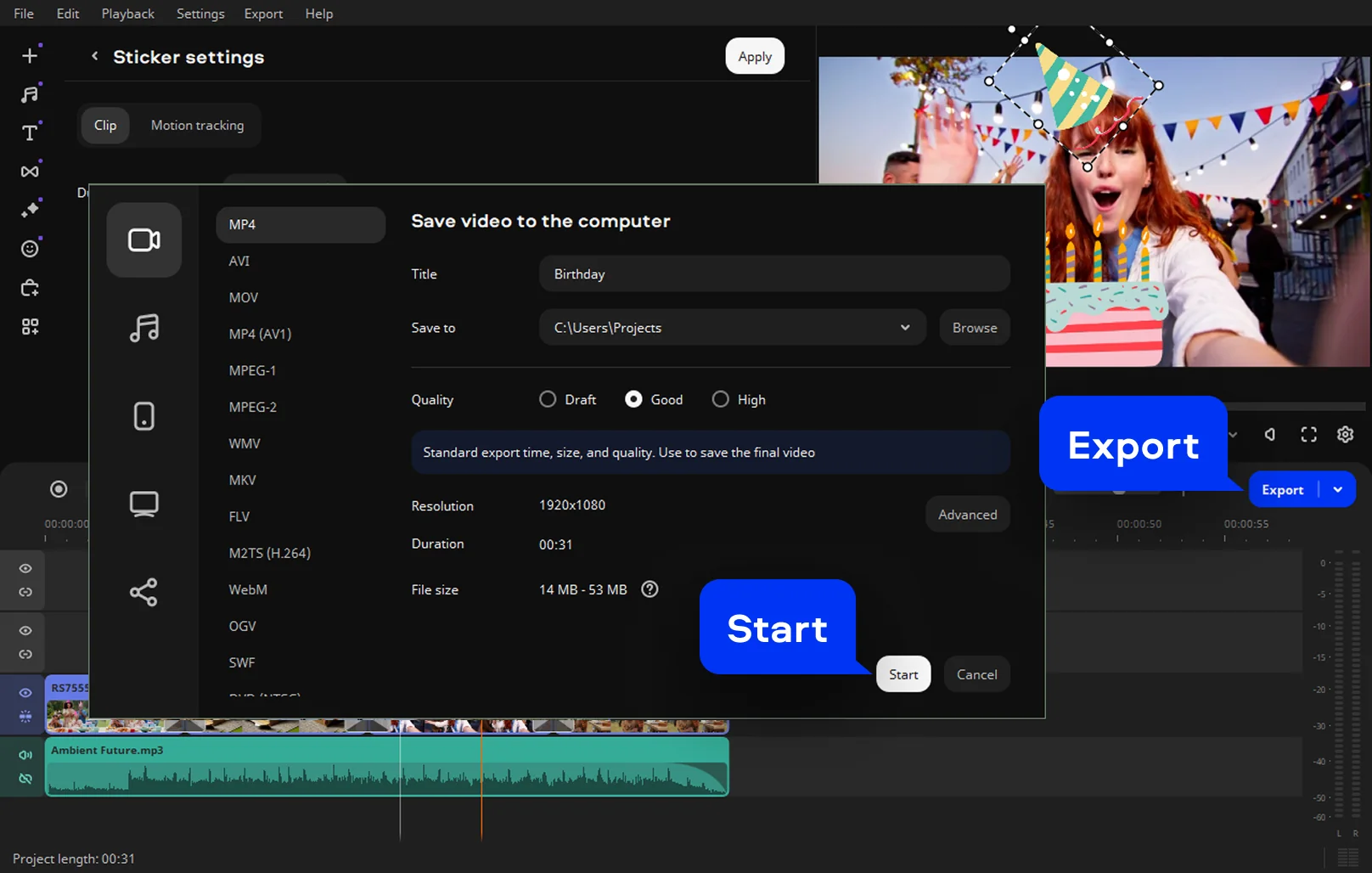The width and height of the screenshot is (1372, 873).
Task: Toggle fullscreen preview mode
Action: coord(1308,435)
